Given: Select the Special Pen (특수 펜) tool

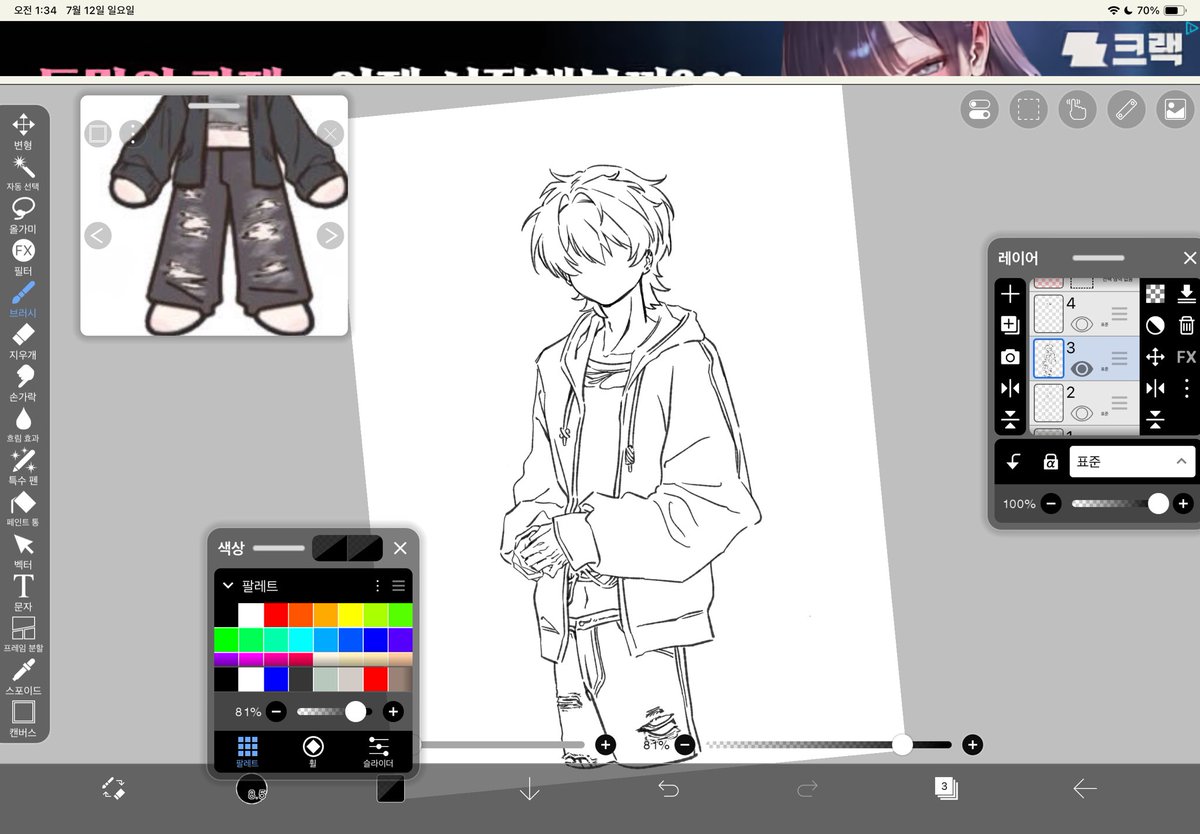Looking at the screenshot, I should 23,466.
